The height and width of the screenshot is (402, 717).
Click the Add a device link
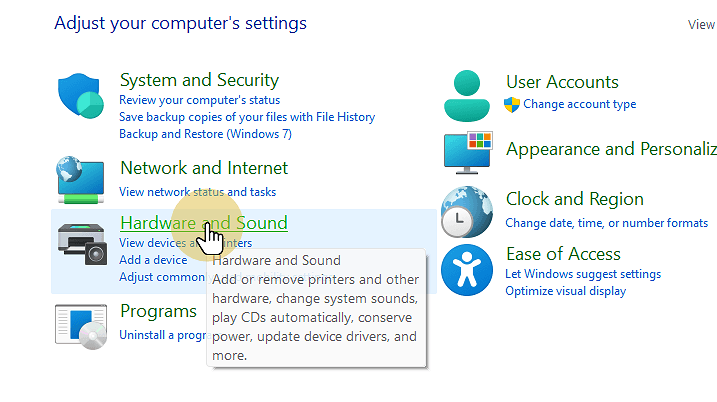153,260
